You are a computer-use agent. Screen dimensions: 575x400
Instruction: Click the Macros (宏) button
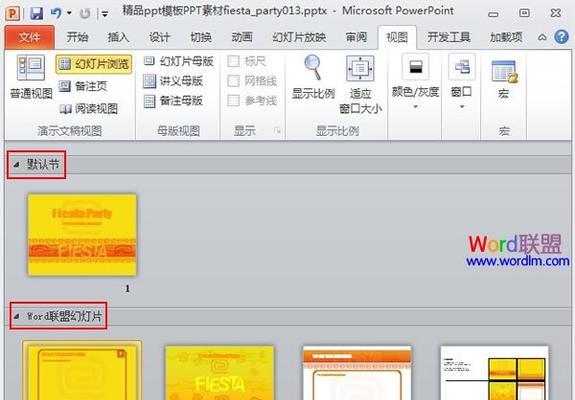coord(503,80)
